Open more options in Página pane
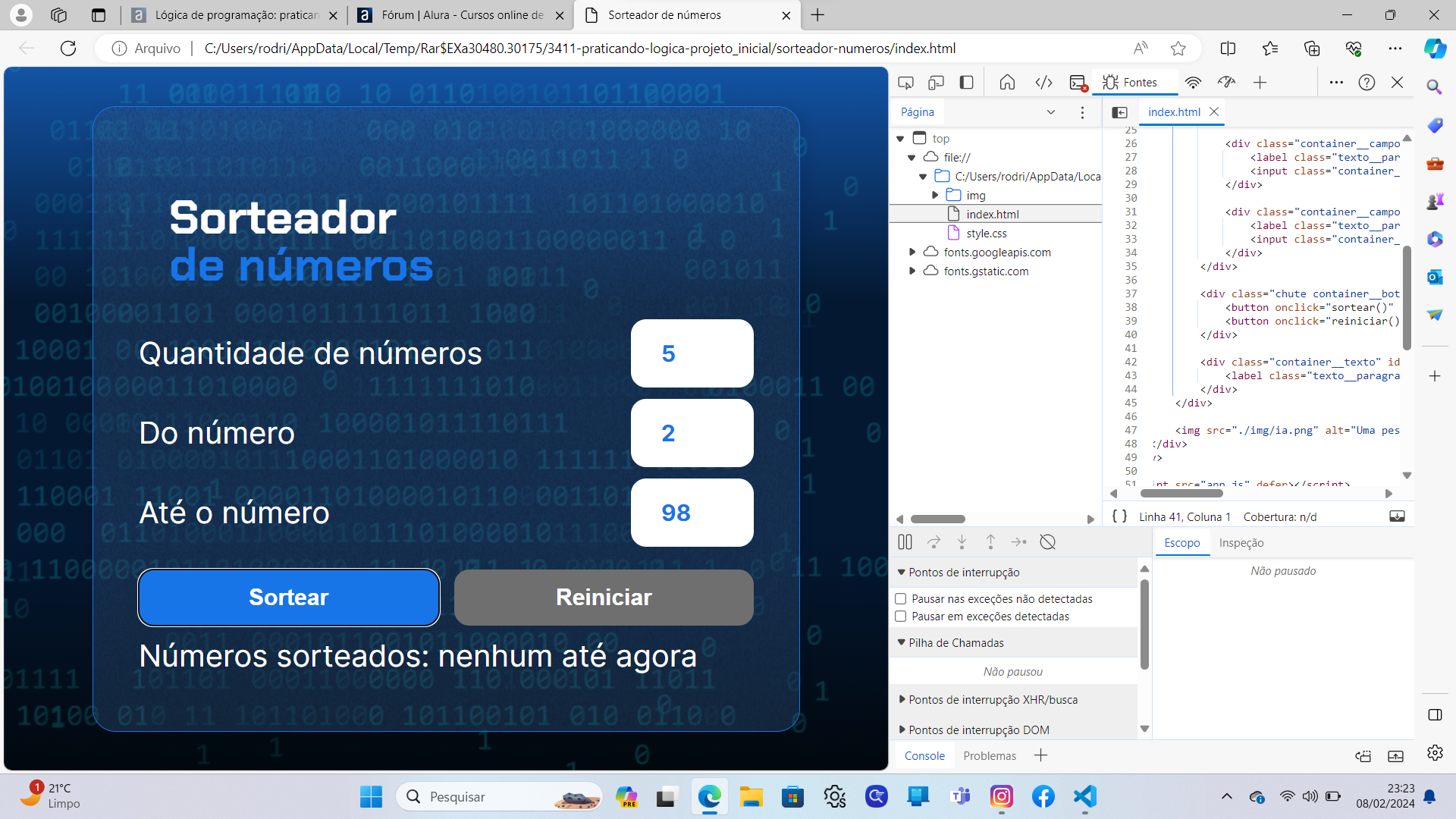The image size is (1456, 819). (1082, 112)
